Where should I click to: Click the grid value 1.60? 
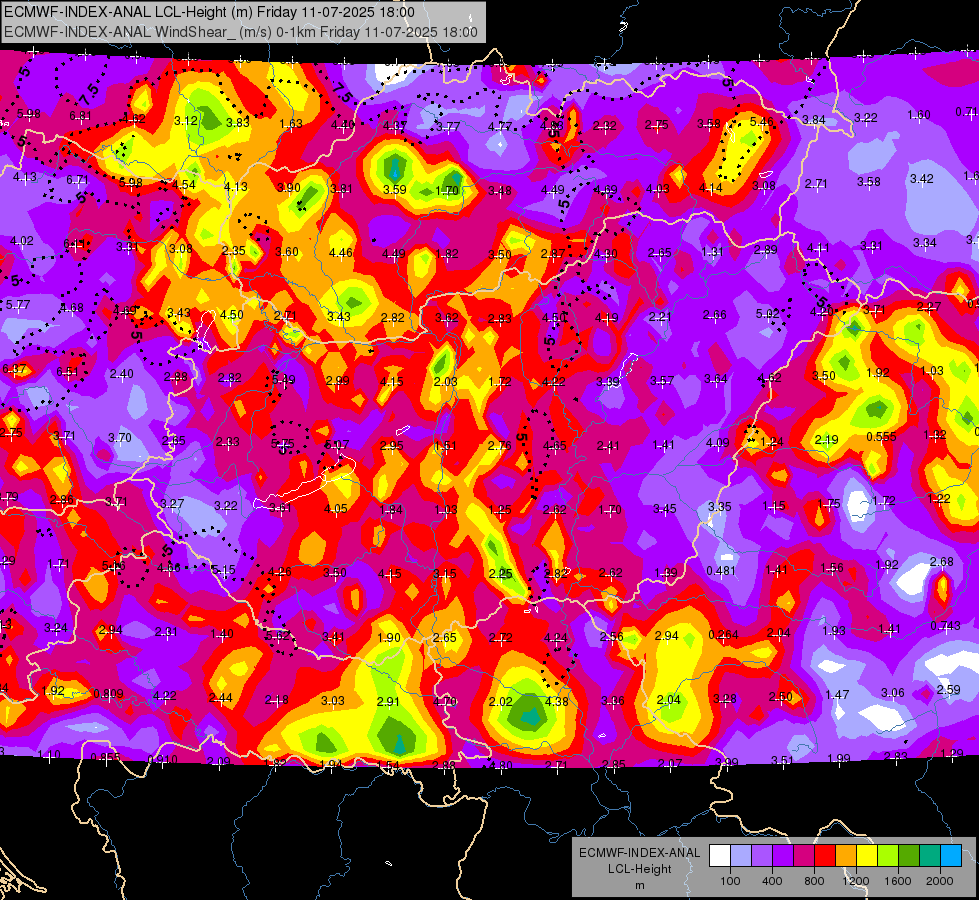(x=918, y=115)
